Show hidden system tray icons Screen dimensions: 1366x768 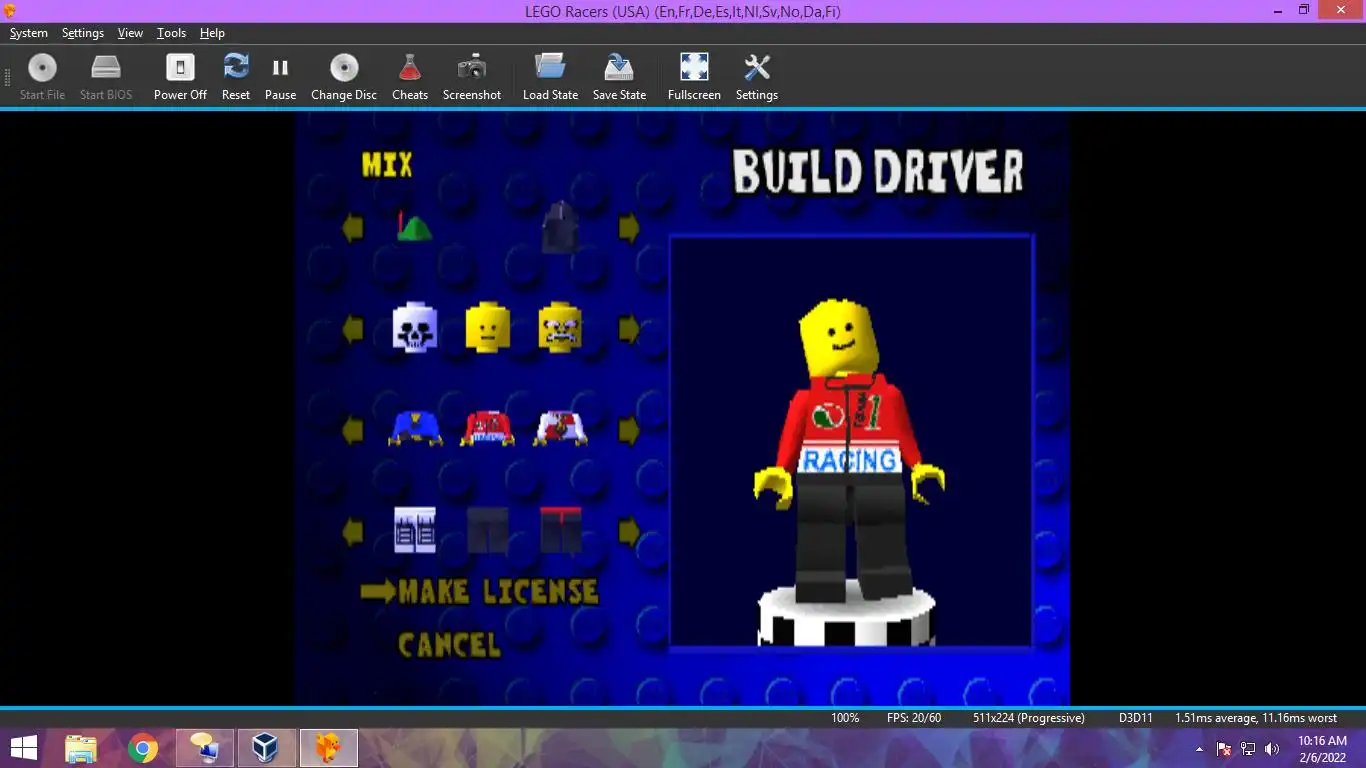(x=1199, y=749)
